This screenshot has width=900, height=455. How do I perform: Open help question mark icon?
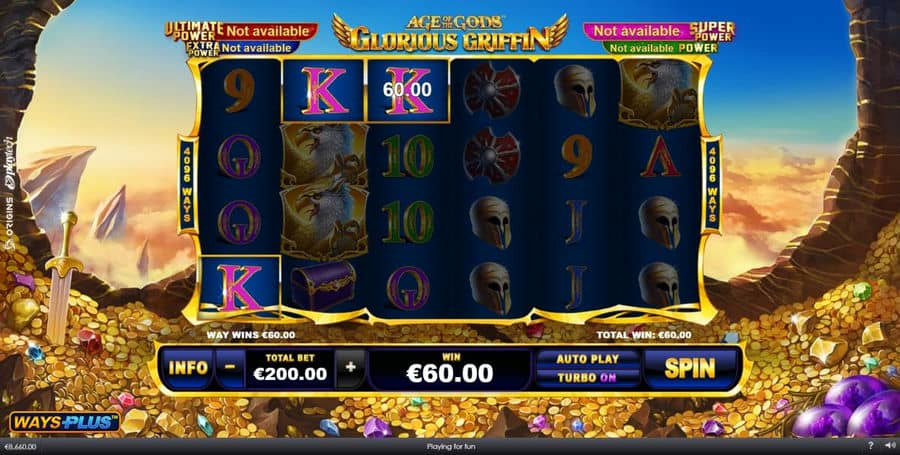point(870,446)
